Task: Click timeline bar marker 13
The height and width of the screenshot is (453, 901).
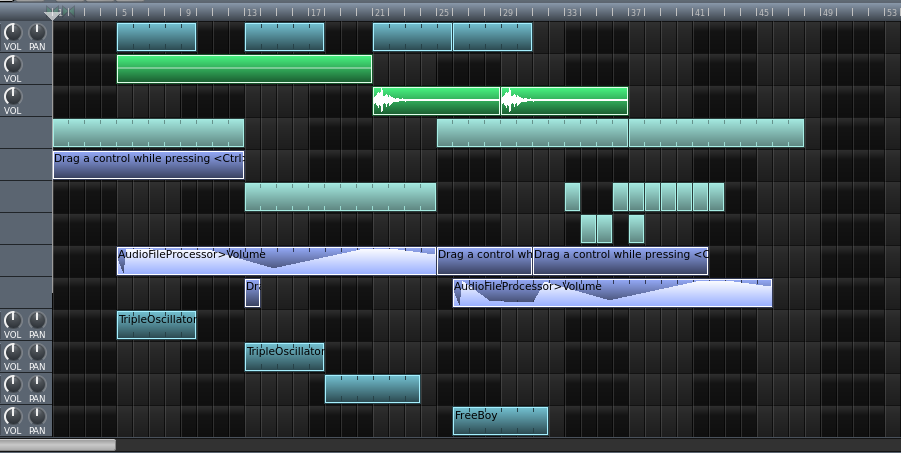Action: click(x=252, y=12)
